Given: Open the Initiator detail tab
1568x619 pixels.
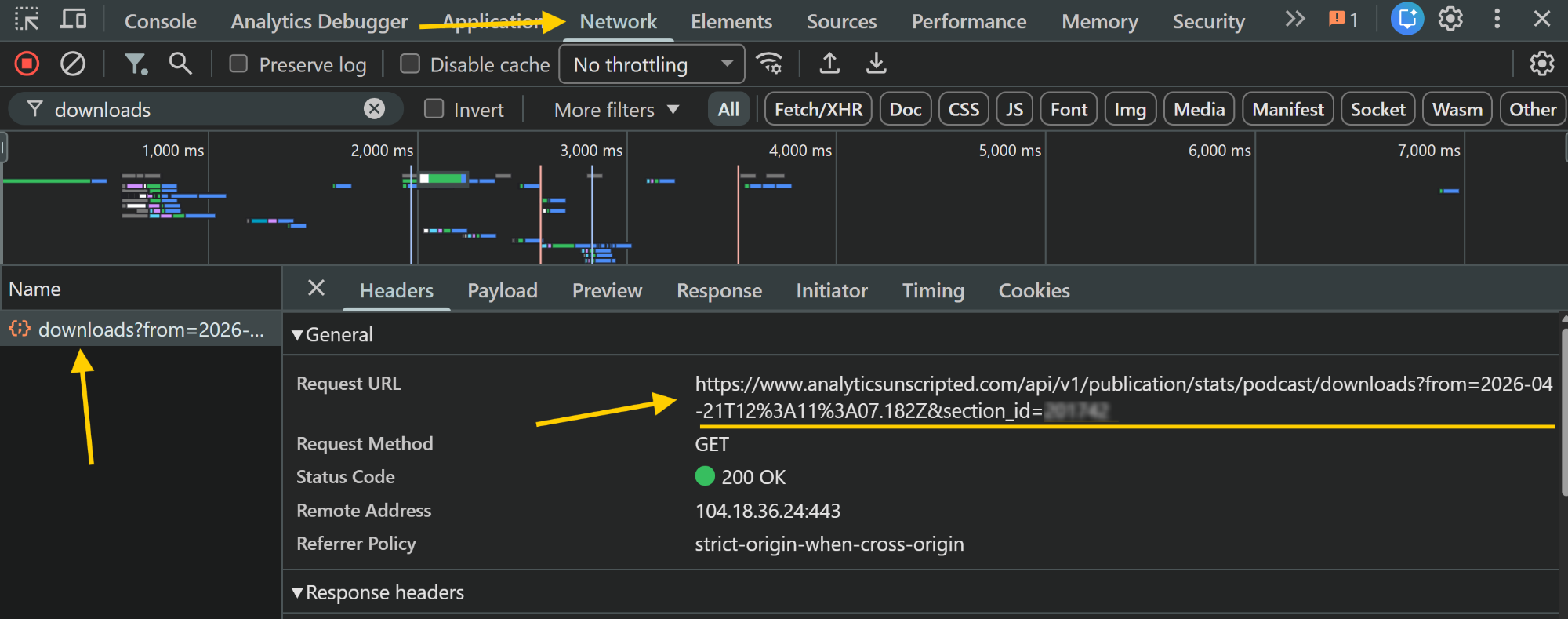Looking at the screenshot, I should [832, 290].
